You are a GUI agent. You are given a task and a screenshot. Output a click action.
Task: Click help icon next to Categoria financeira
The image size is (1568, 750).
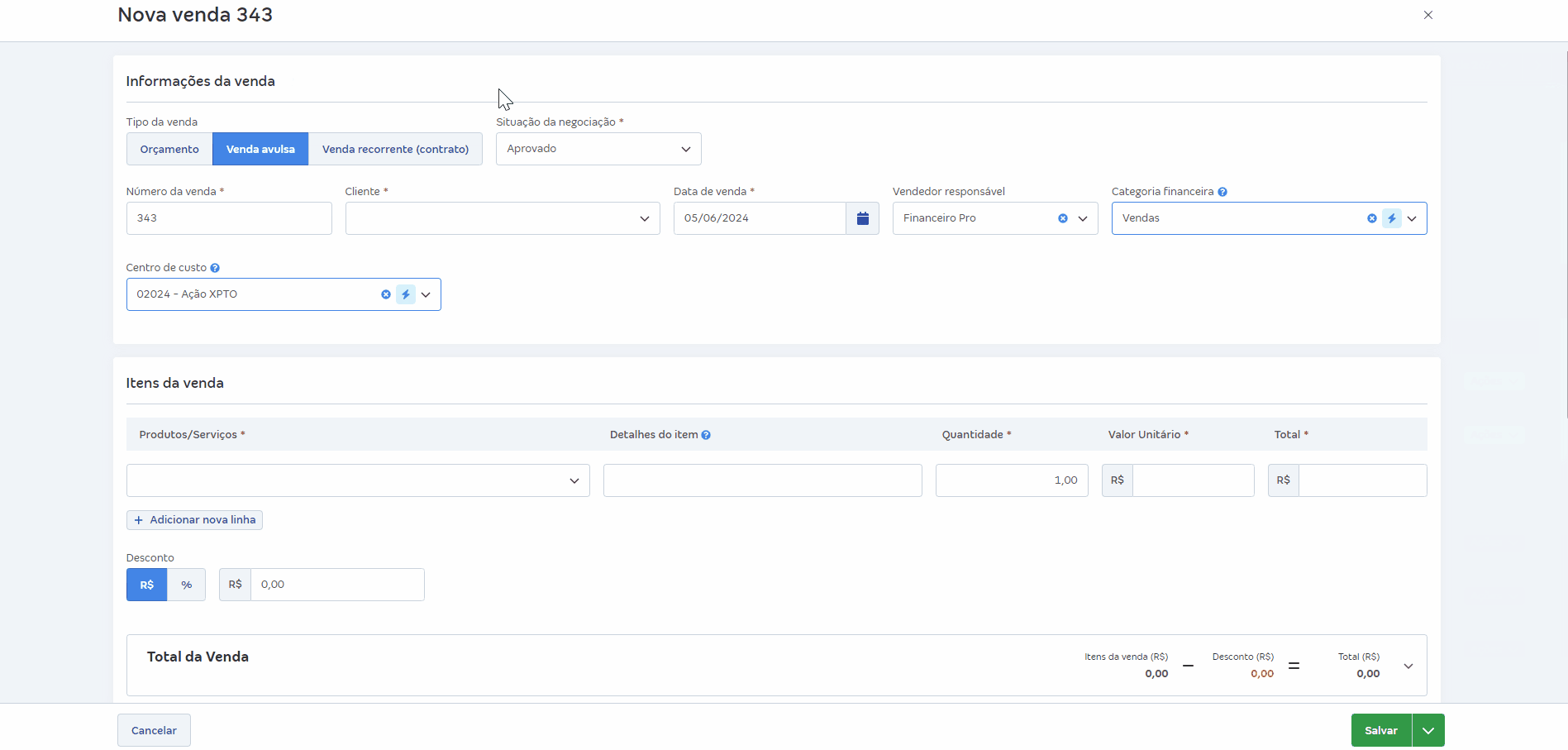pyautogui.click(x=1222, y=192)
